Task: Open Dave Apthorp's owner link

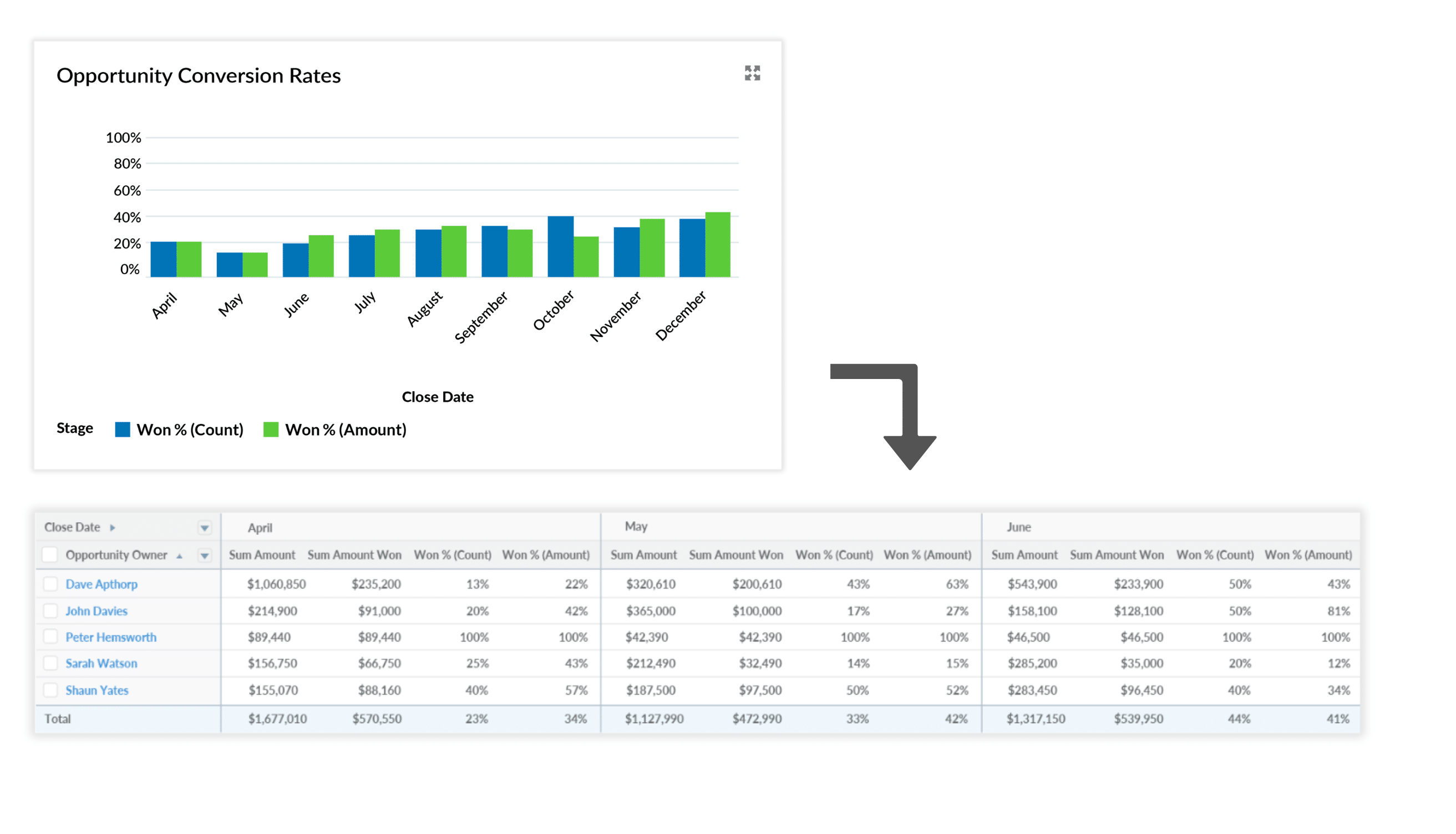Action: coord(102,584)
